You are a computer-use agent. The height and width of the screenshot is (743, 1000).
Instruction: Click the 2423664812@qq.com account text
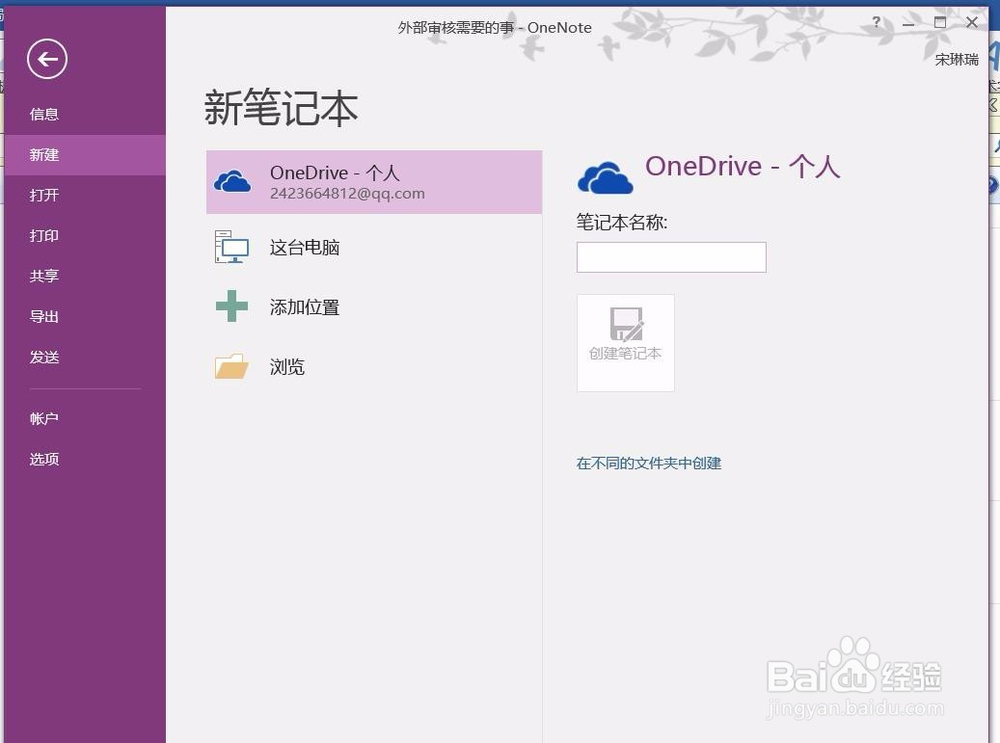tap(347, 194)
